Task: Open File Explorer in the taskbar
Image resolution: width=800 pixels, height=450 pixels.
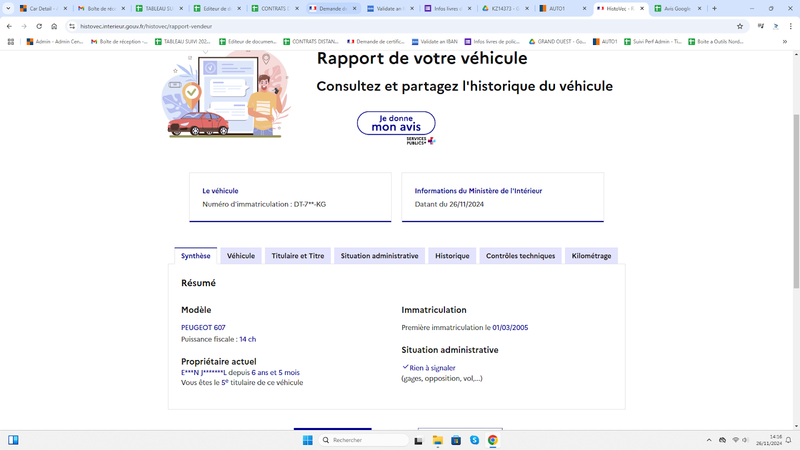Action: 437,440
